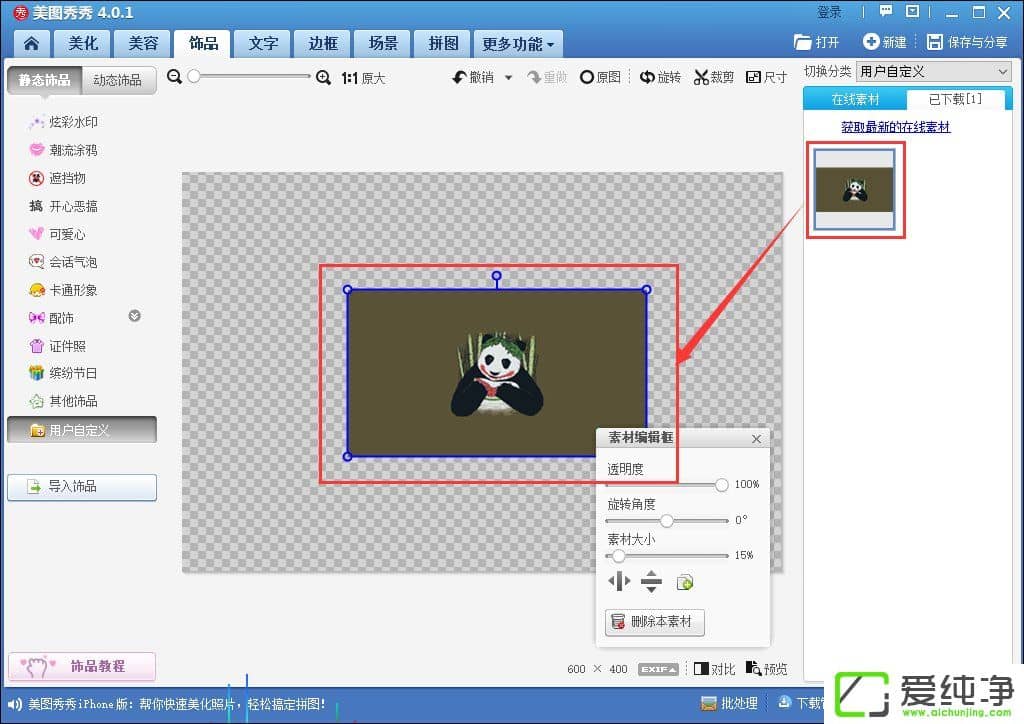
Task: Expand the 更多功能 menu
Action: [x=518, y=44]
